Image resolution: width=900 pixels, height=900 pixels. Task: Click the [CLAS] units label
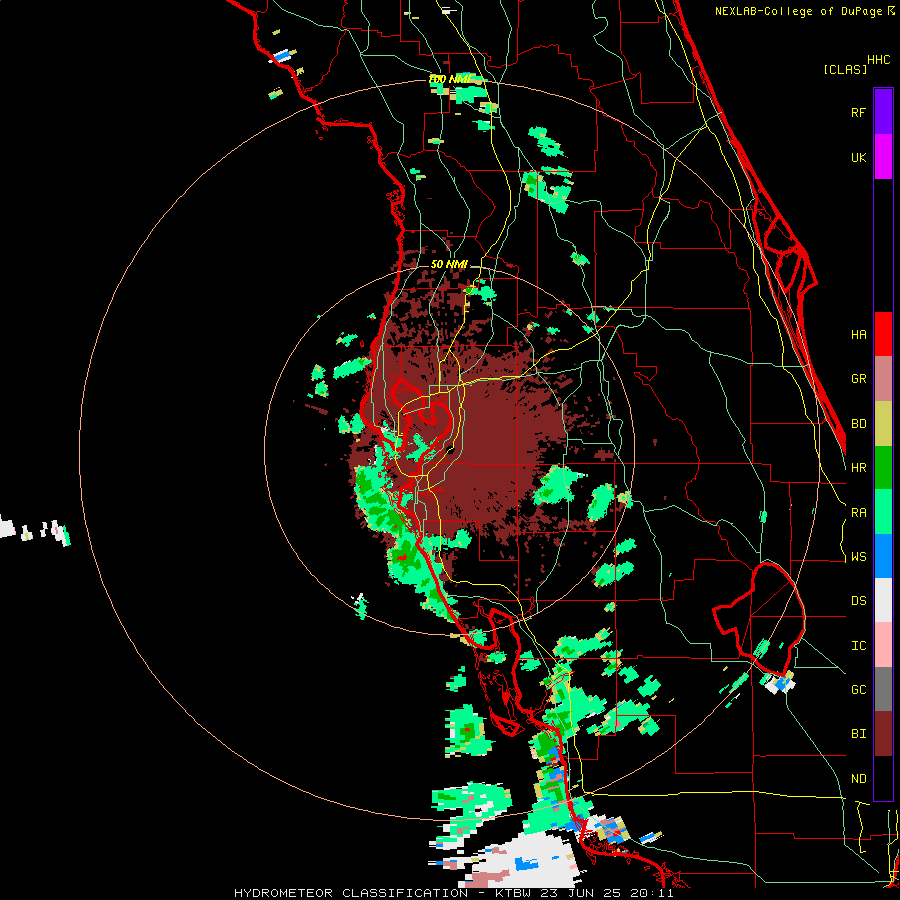[x=845, y=70]
